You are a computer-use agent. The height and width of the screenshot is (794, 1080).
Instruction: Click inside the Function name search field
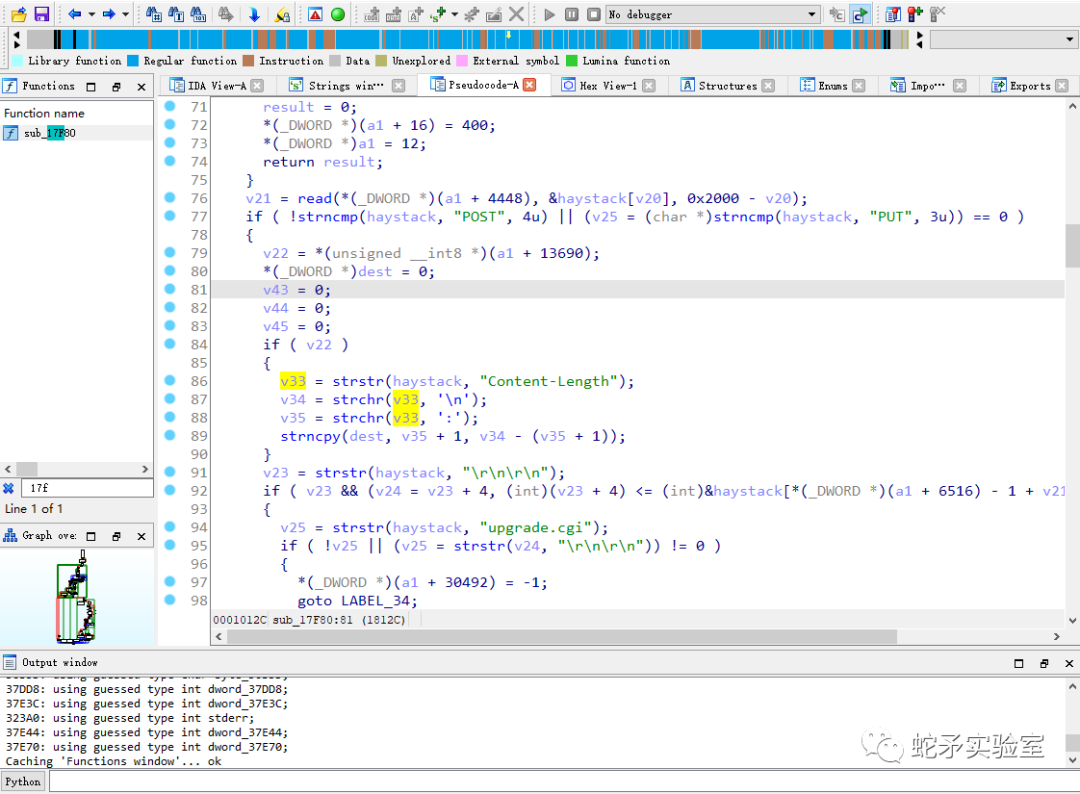(87, 488)
